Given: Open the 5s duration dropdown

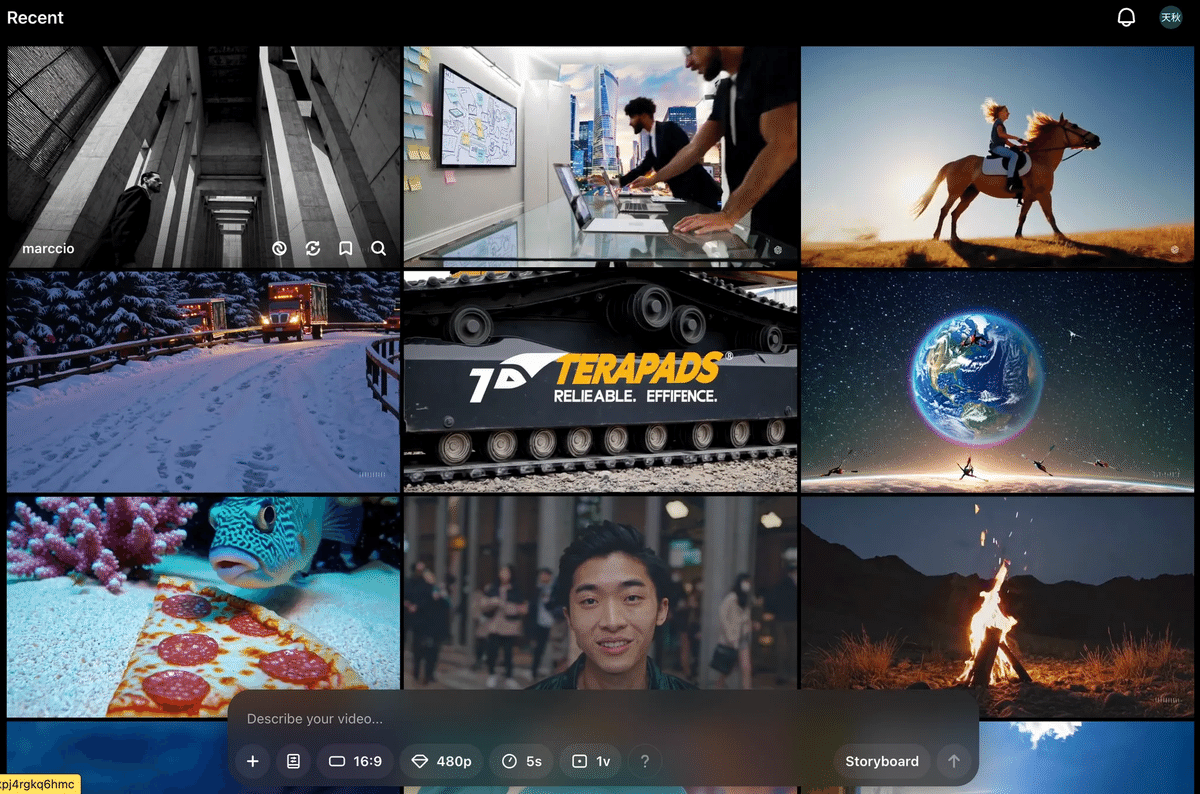Looking at the screenshot, I should [521, 761].
